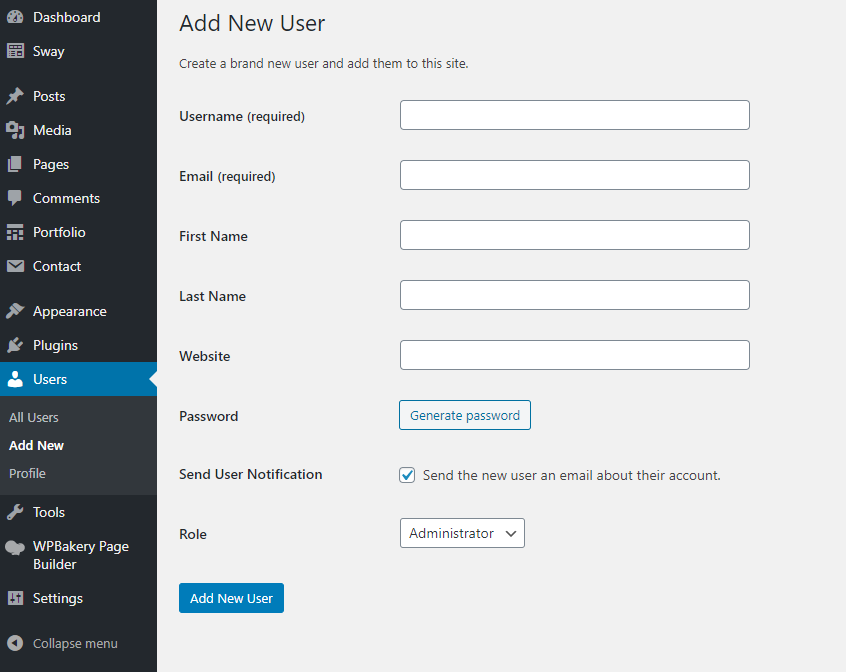Open the All Users submenu item
The height and width of the screenshot is (672, 846).
point(34,417)
